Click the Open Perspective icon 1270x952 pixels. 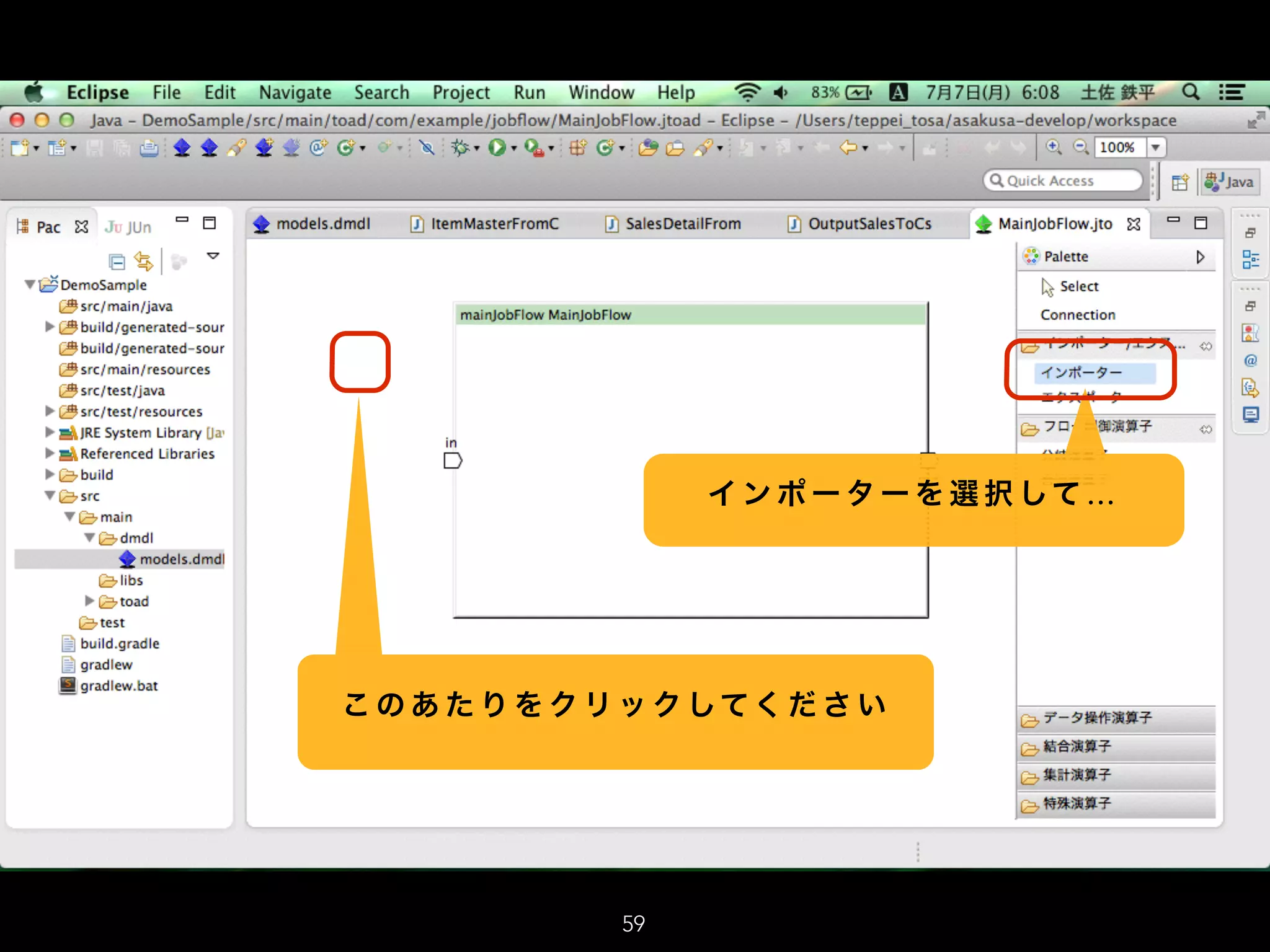(1179, 182)
